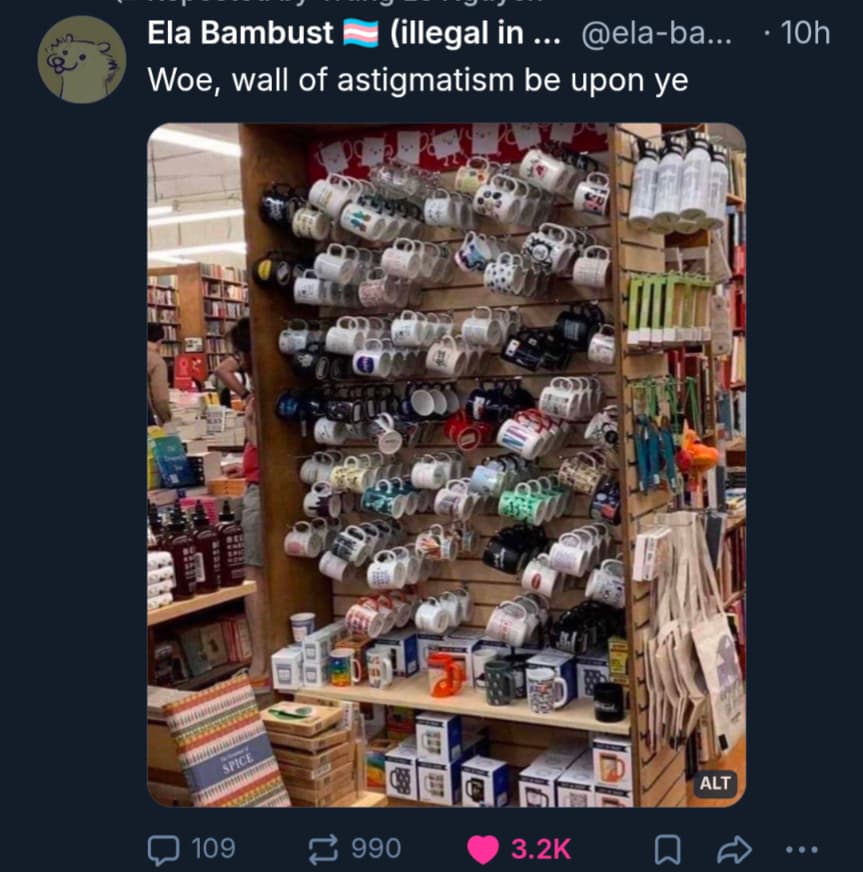Open the mug wall photo full size
This screenshot has width=863, height=872.
click(x=447, y=465)
